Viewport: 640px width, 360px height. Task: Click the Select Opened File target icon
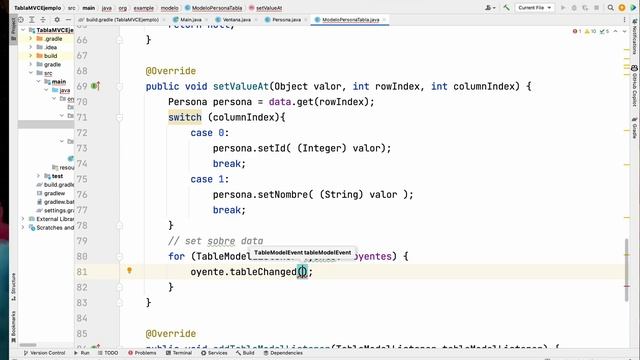coord(21,19)
